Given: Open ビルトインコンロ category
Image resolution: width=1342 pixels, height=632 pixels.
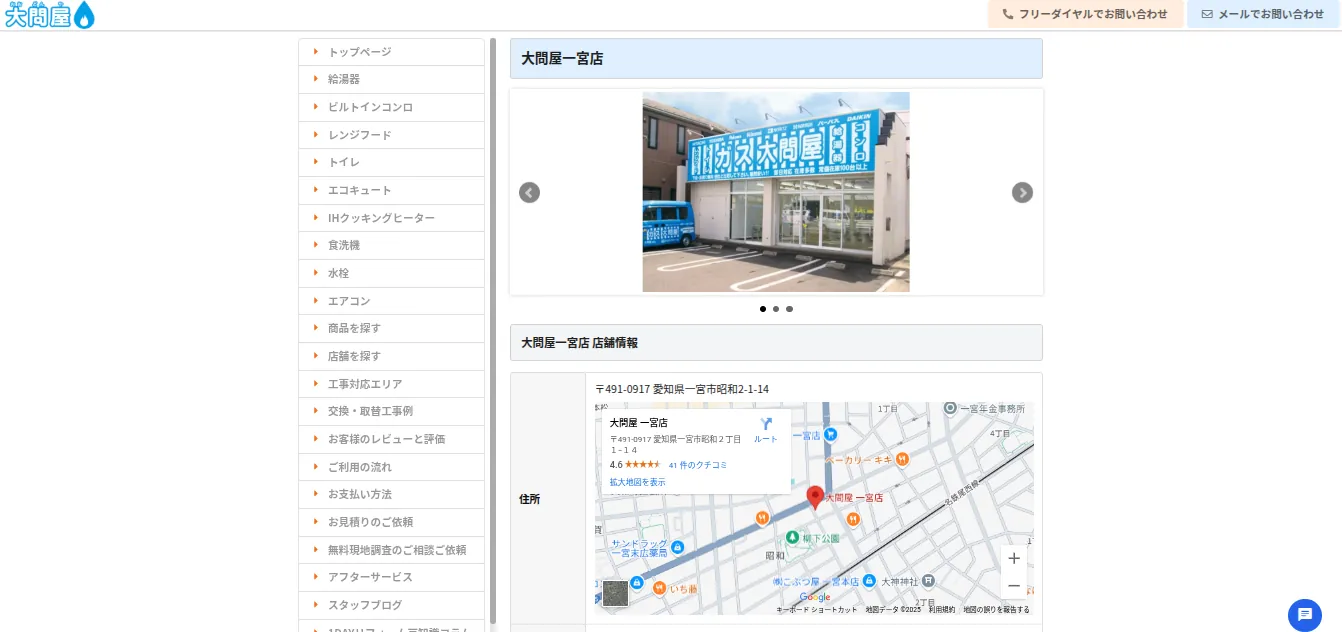Looking at the screenshot, I should [391, 107].
